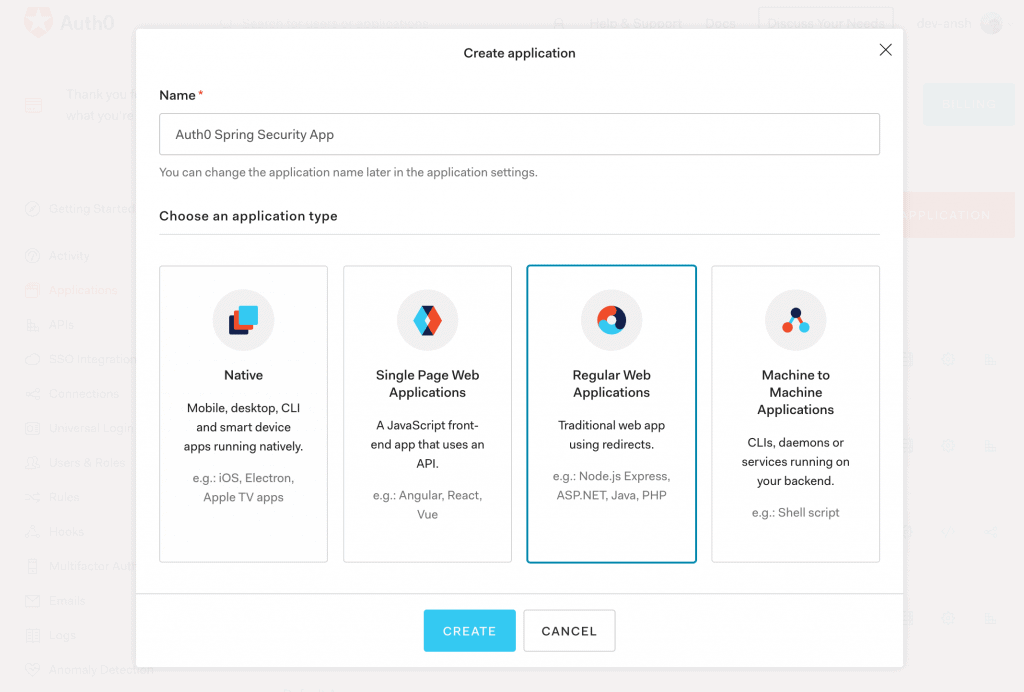Click the Auth0 logo in header
The height and width of the screenshot is (692, 1024).
coord(68,22)
